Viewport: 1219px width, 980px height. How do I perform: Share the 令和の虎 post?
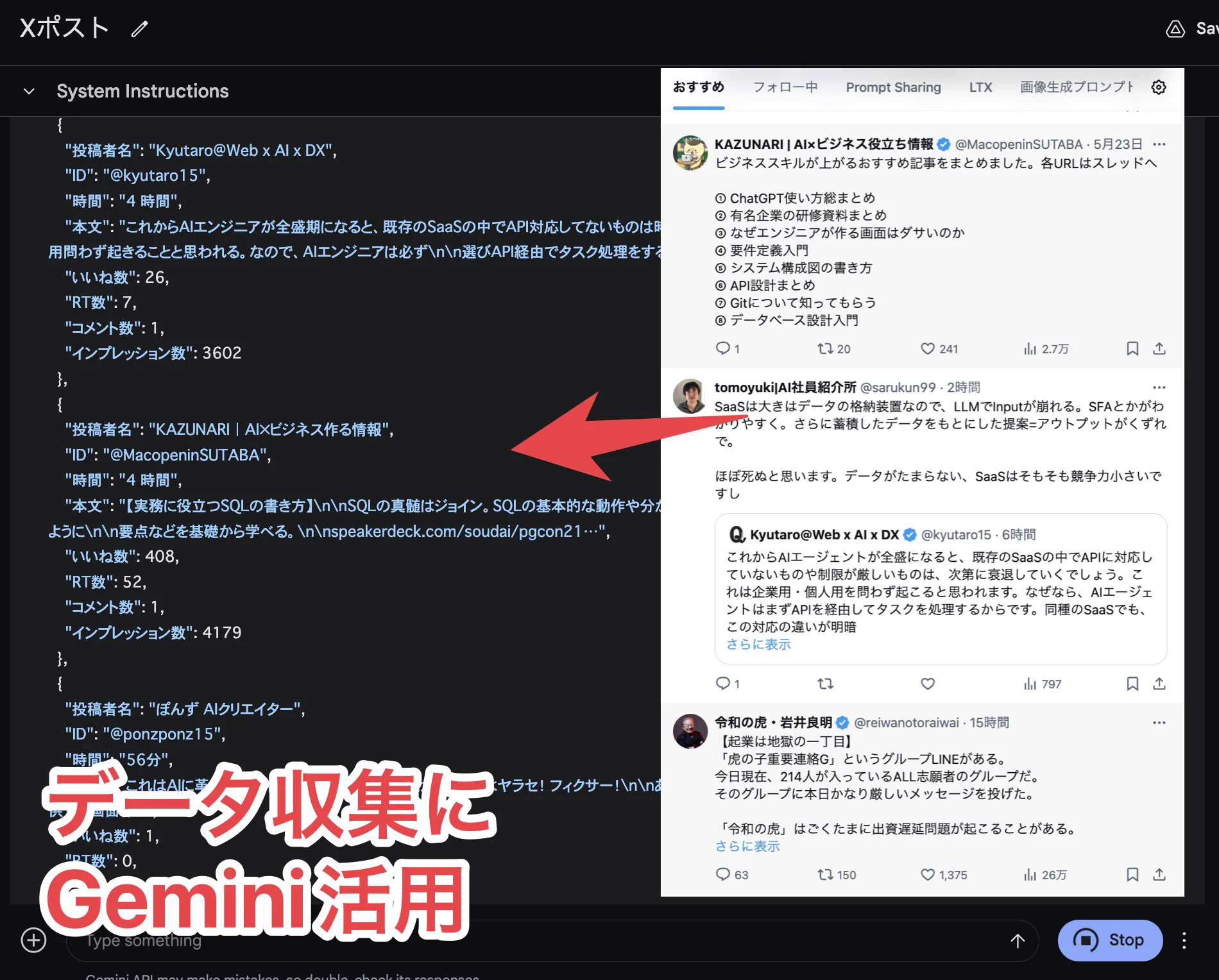(1159, 874)
